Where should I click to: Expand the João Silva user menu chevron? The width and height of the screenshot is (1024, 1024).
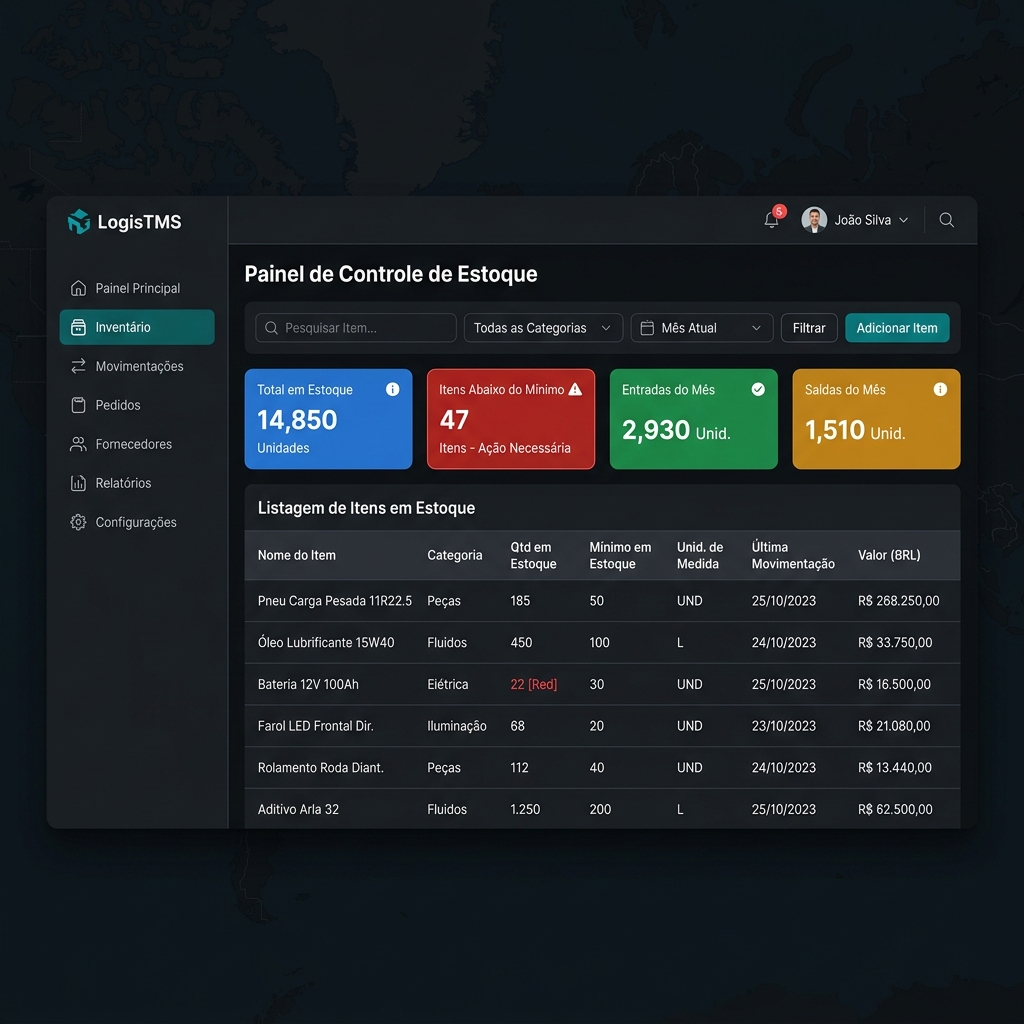[x=904, y=220]
